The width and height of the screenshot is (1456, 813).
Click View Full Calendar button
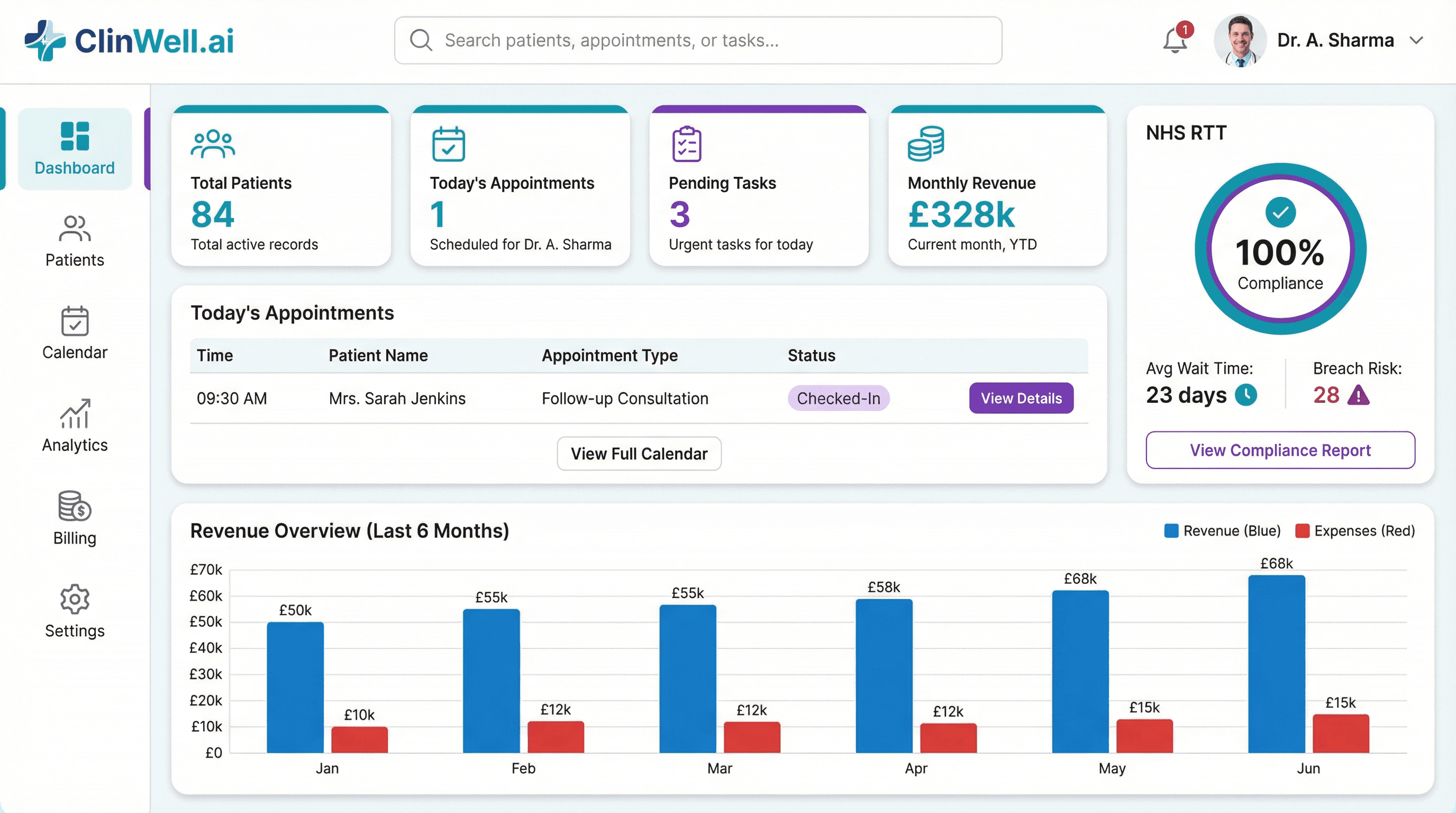(x=639, y=454)
